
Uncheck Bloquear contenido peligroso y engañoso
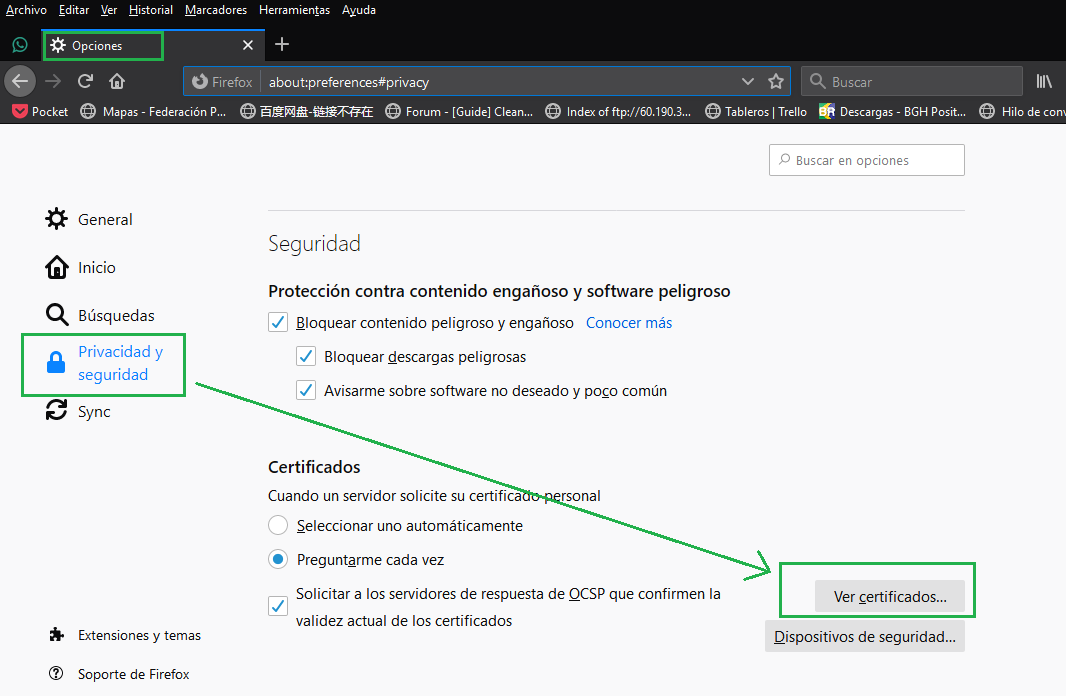pyautogui.click(x=278, y=323)
